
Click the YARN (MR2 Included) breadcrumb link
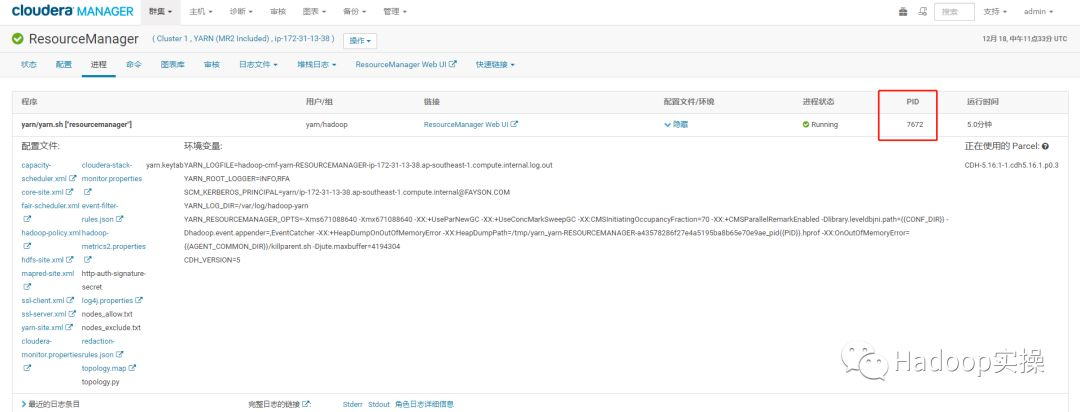230,39
